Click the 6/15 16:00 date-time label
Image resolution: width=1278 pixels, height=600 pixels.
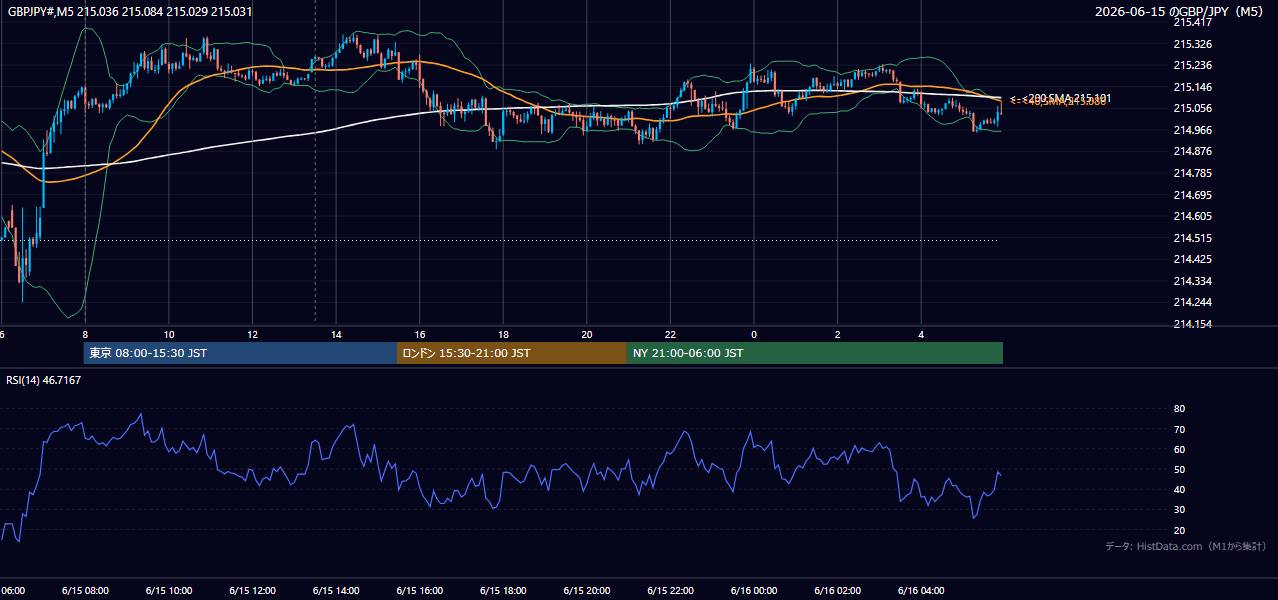(x=419, y=591)
